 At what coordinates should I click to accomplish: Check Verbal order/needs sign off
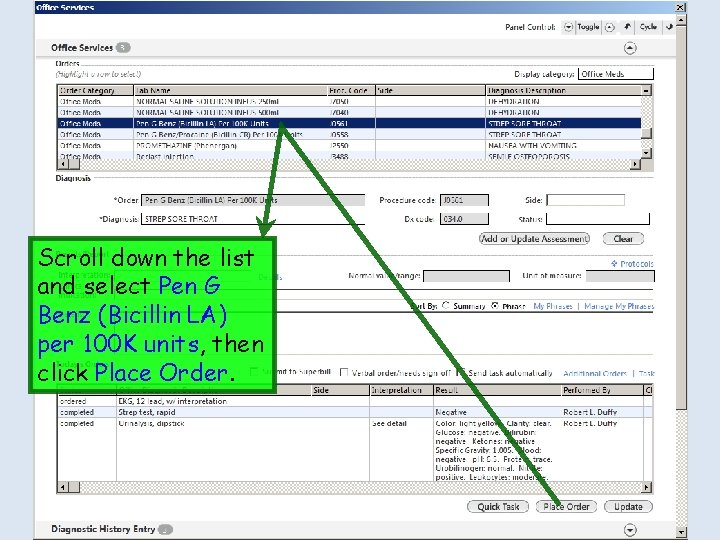click(x=343, y=372)
